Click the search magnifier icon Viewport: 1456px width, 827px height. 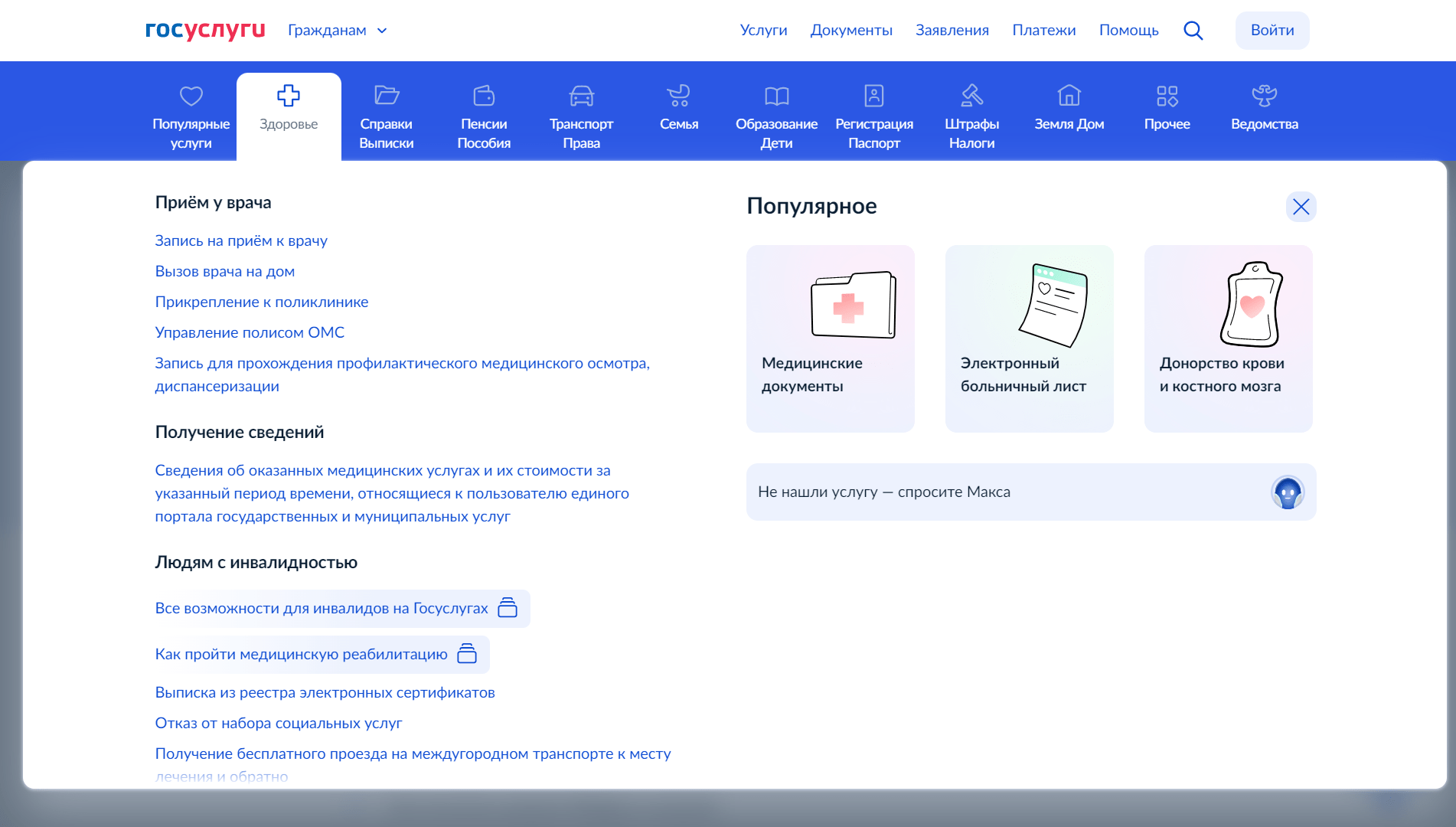1193,31
